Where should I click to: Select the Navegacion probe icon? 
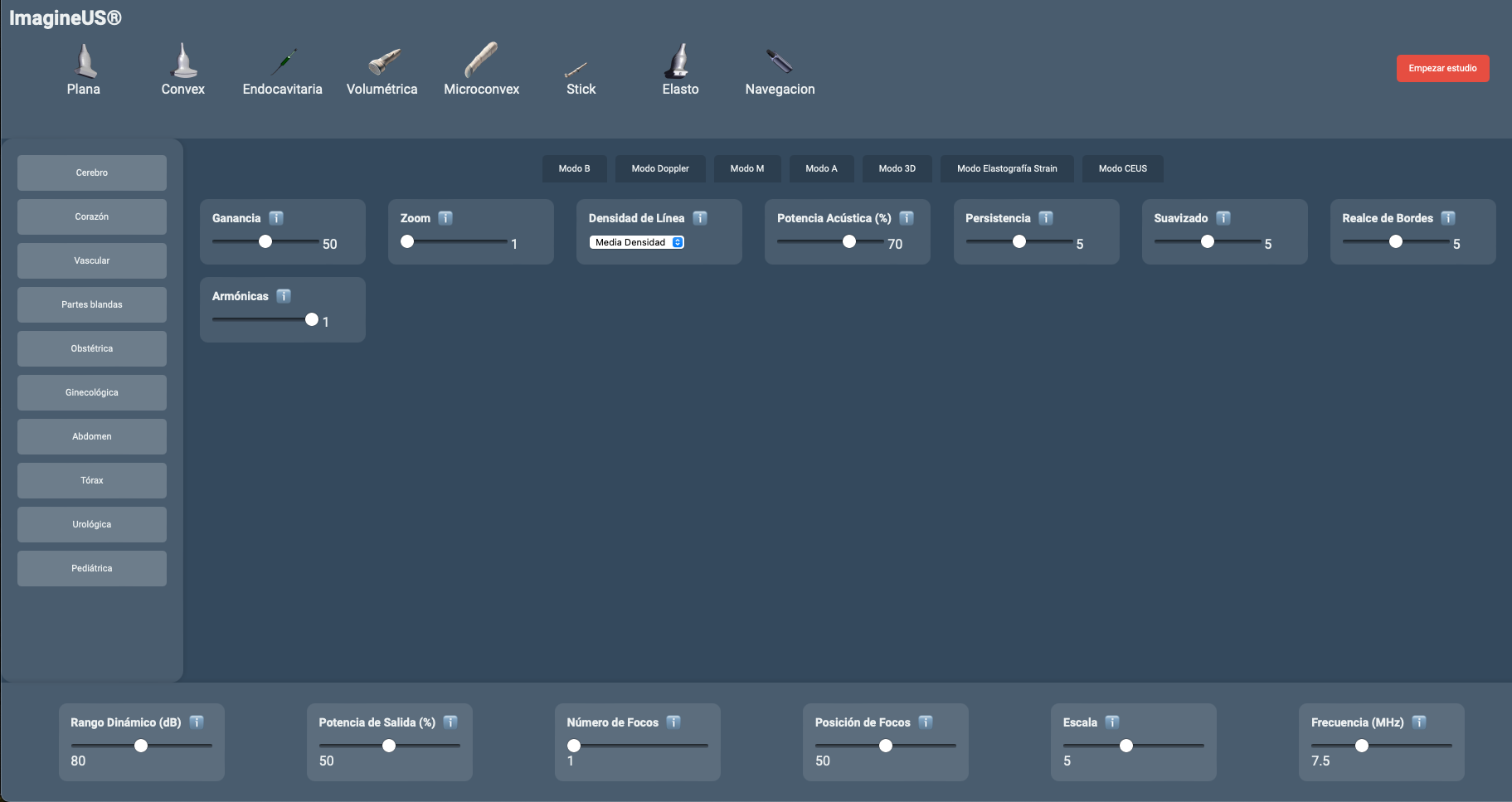tap(779, 61)
